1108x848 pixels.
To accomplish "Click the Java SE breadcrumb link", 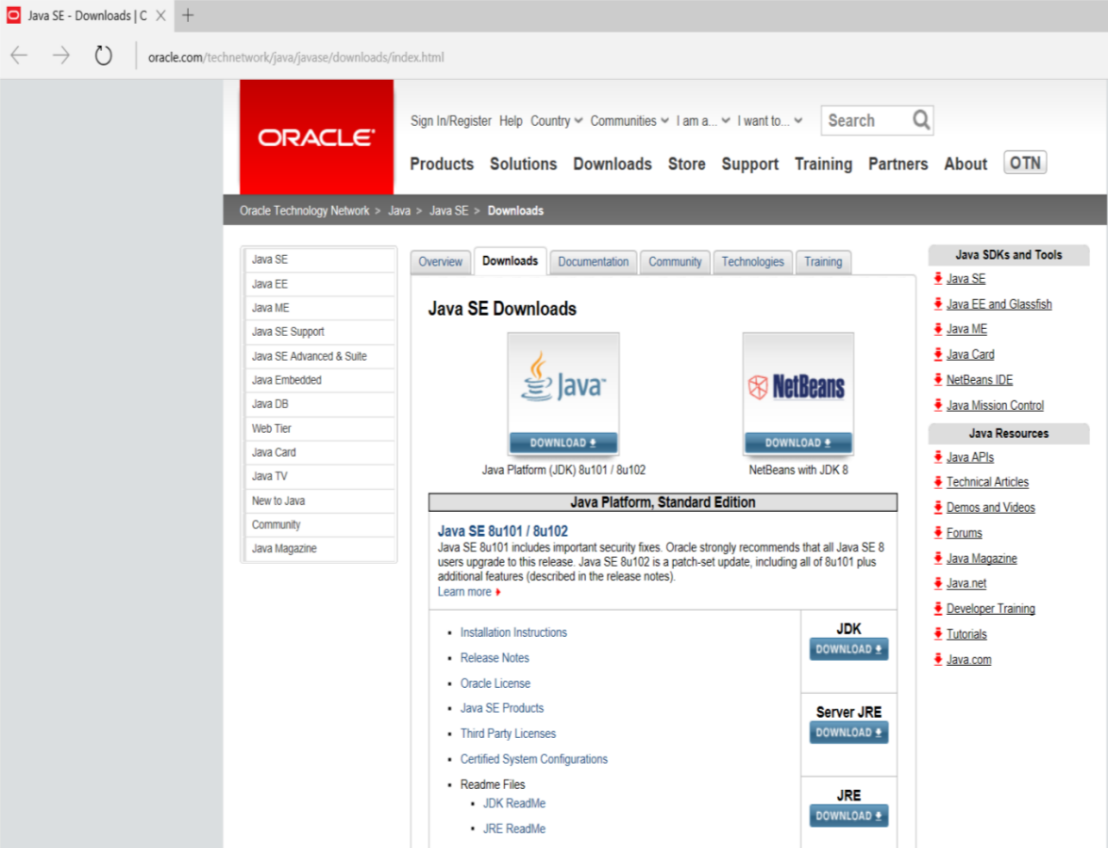I will click(449, 211).
